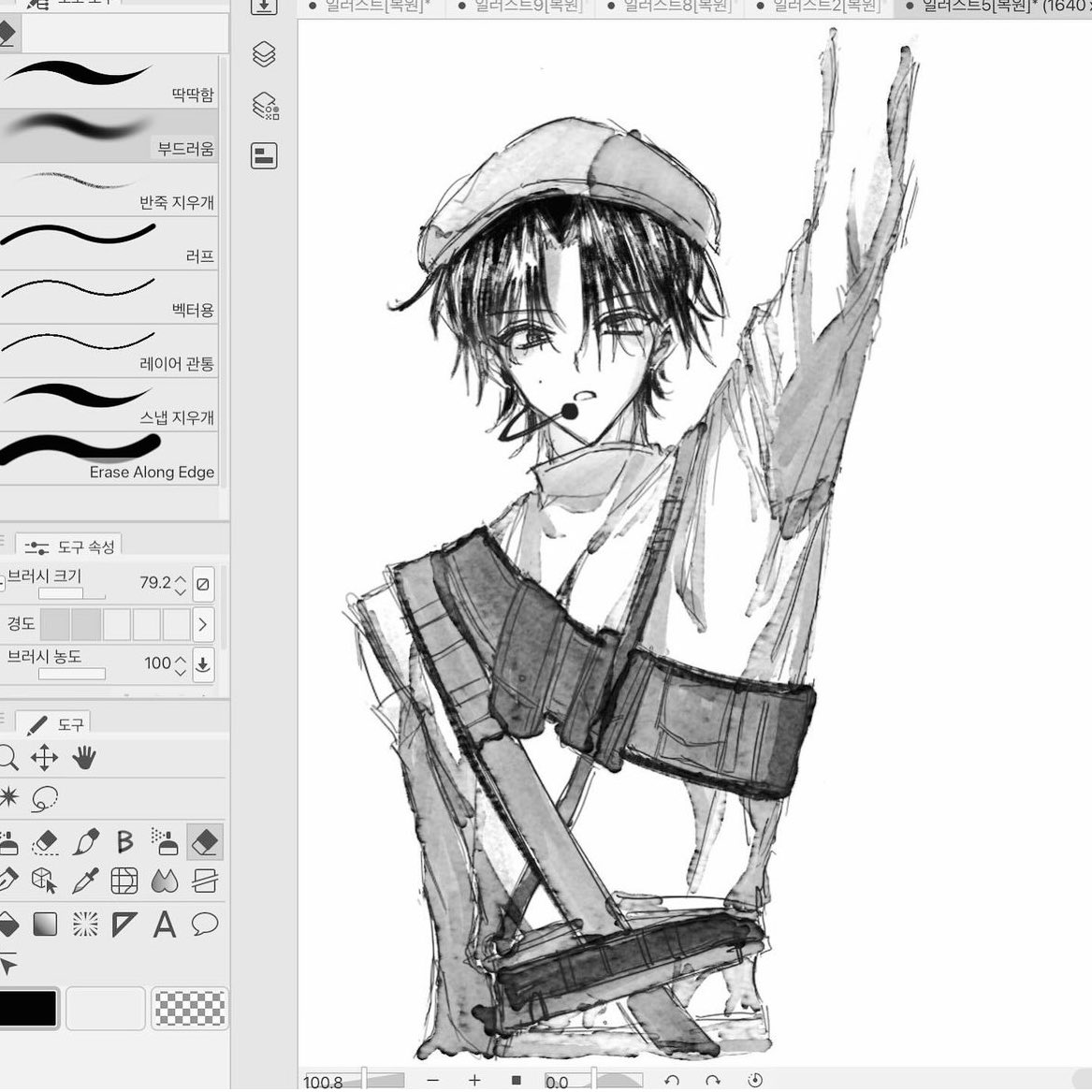
Task: Select the Operation tool with 3D cube cursor
Action: [45, 881]
